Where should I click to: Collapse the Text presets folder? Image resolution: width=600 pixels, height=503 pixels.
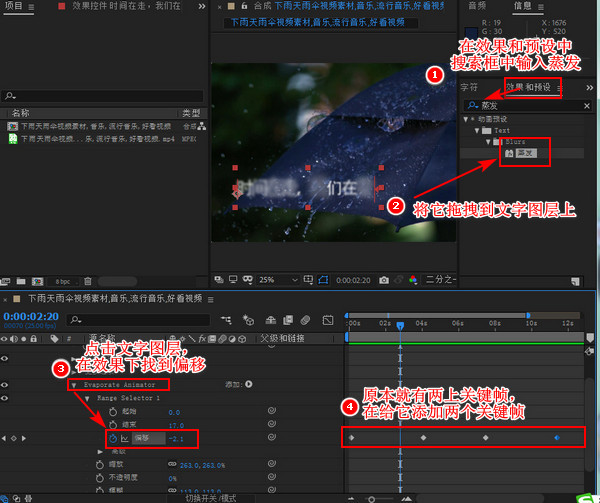477,130
